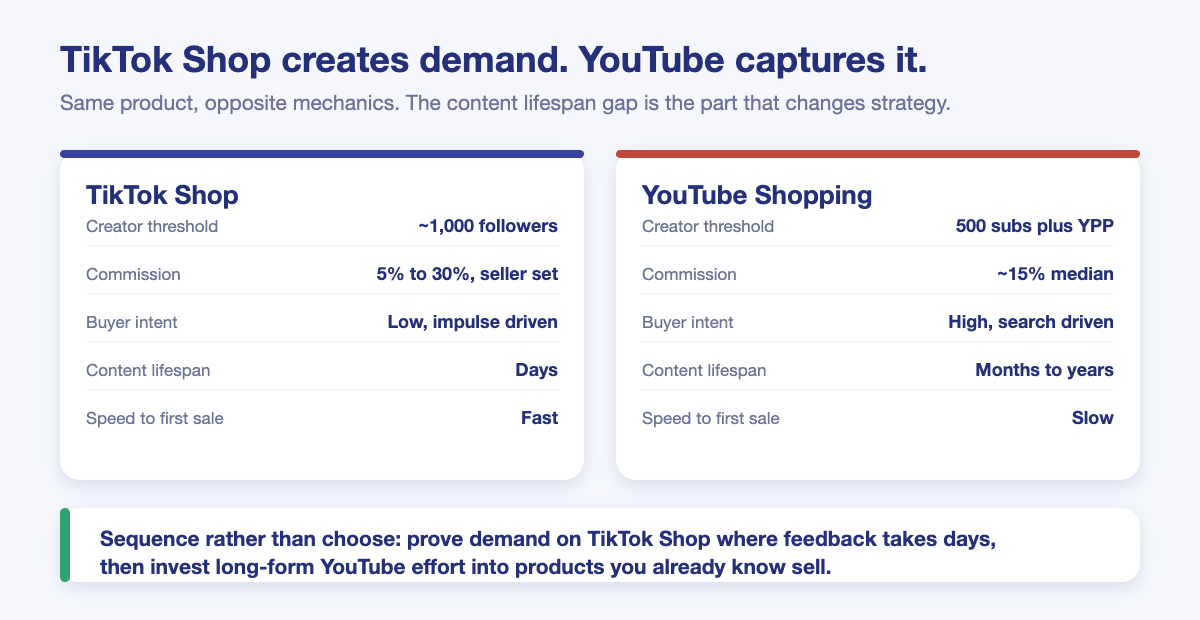Image resolution: width=1200 pixels, height=620 pixels.
Task: Click 'Buyer intent' label in TikTok Shop card
Action: [x=132, y=322]
